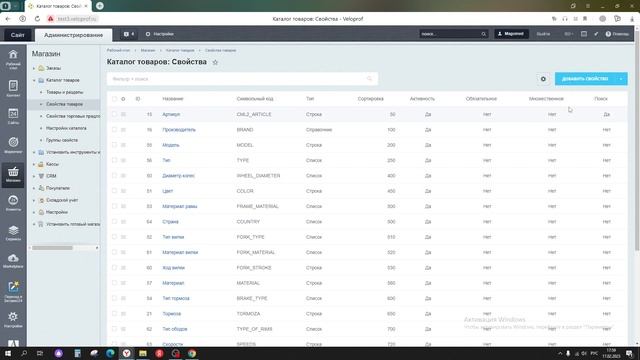Focus the top bar search field
The image size is (640, 360).
[x=453, y=34]
